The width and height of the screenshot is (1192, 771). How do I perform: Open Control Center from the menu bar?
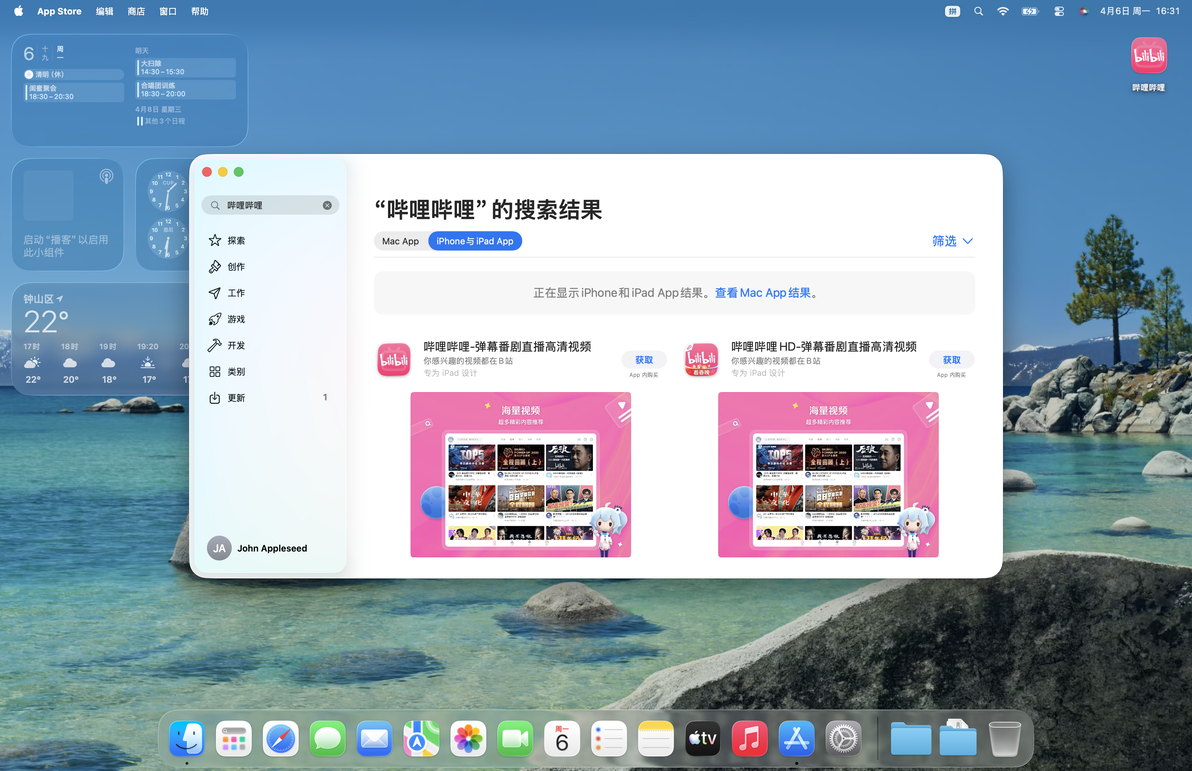pyautogui.click(x=1059, y=11)
